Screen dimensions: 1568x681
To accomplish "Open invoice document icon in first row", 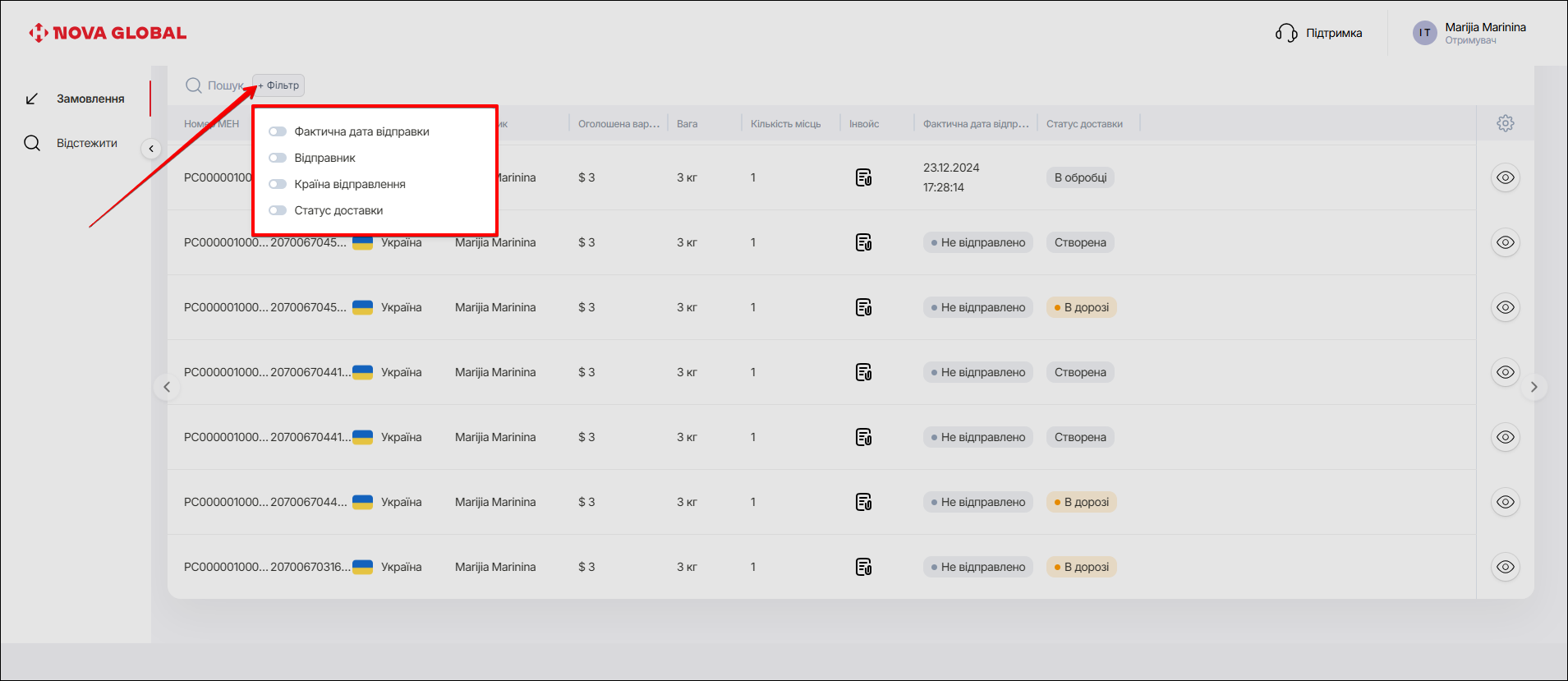I will [863, 177].
